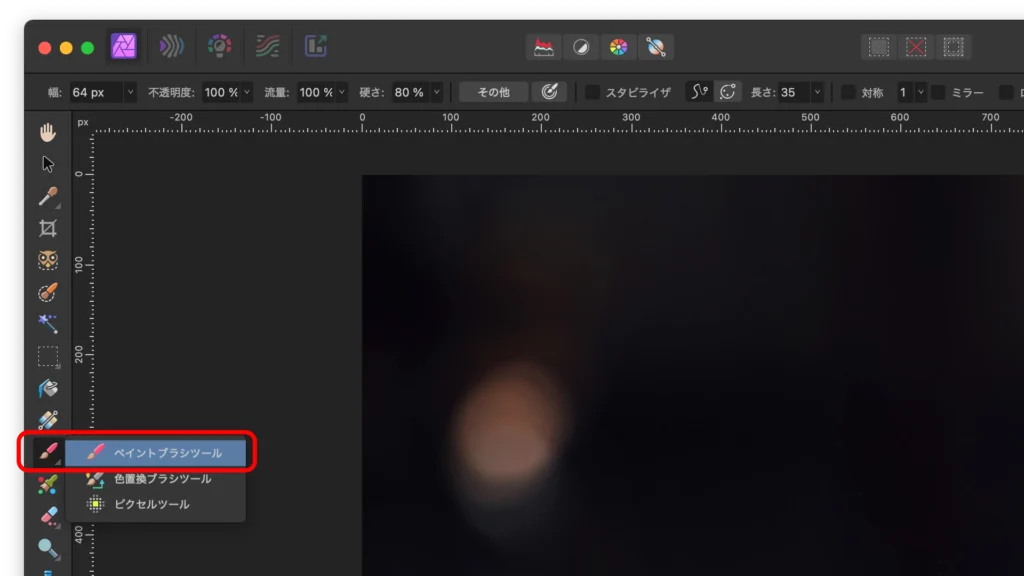Image resolution: width=1024 pixels, height=576 pixels.
Task: Apply Auto Levels from toolbar
Action: click(x=544, y=47)
